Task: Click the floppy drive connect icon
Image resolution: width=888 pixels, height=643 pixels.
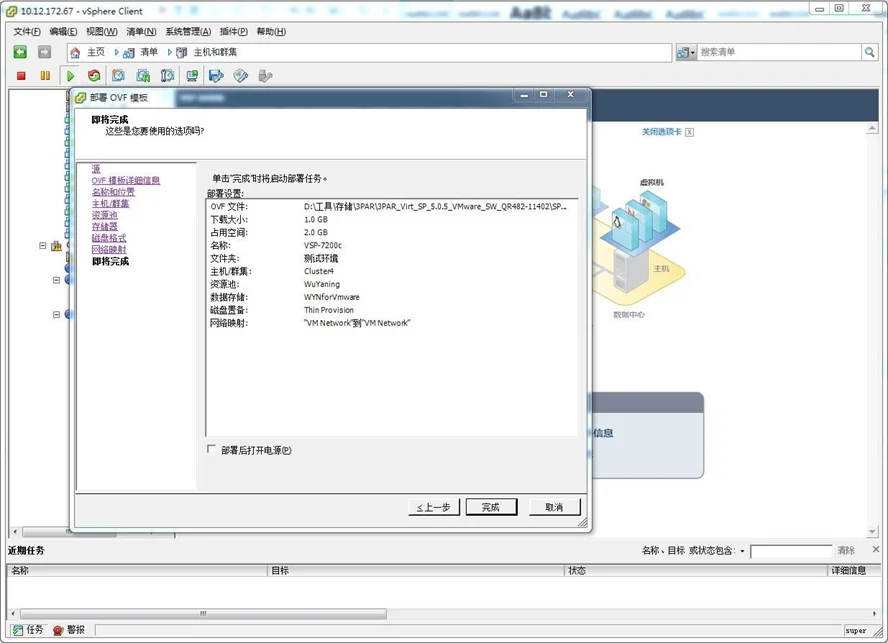Action: pyautogui.click(x=216, y=75)
